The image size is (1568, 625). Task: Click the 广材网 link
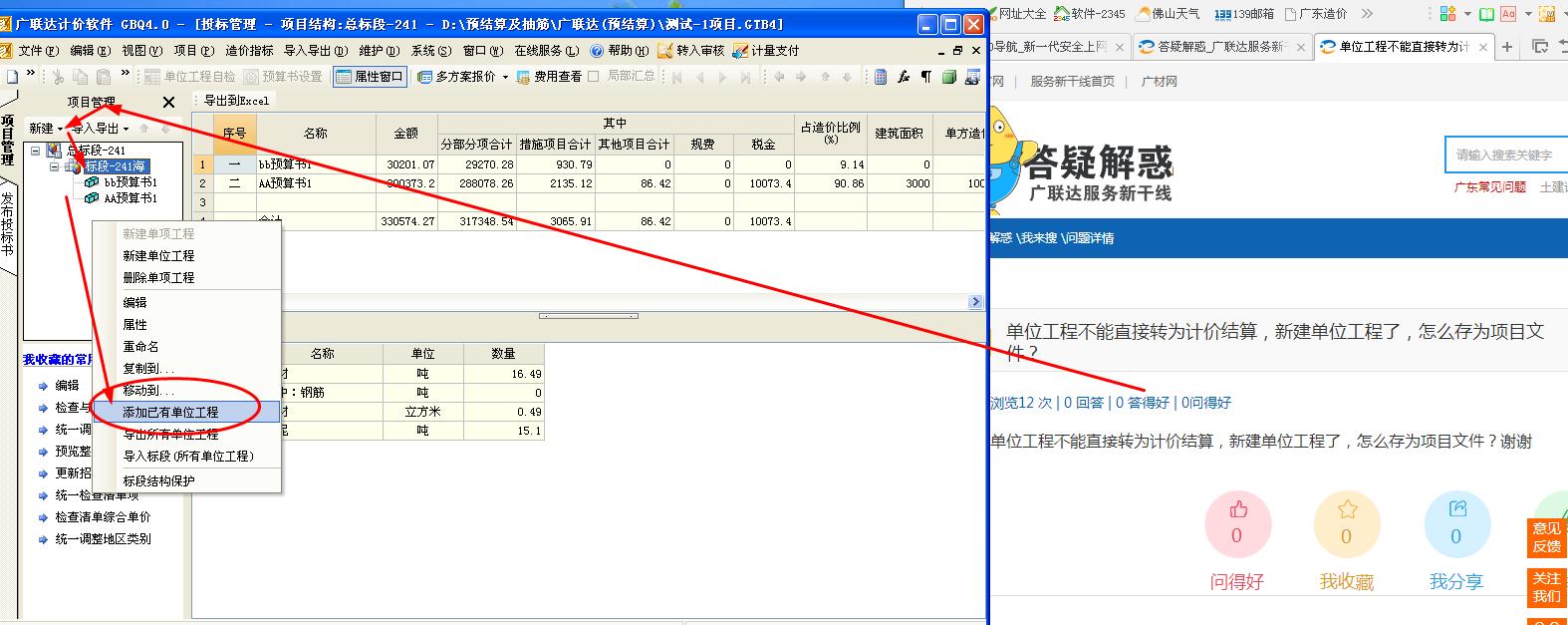[x=1159, y=82]
